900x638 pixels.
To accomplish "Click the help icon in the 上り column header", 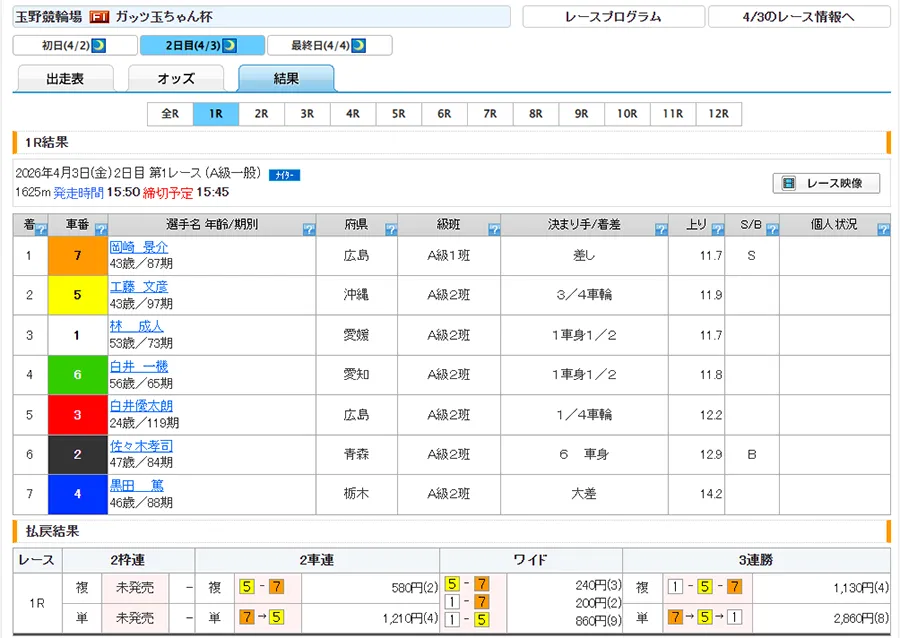I will click(717, 230).
